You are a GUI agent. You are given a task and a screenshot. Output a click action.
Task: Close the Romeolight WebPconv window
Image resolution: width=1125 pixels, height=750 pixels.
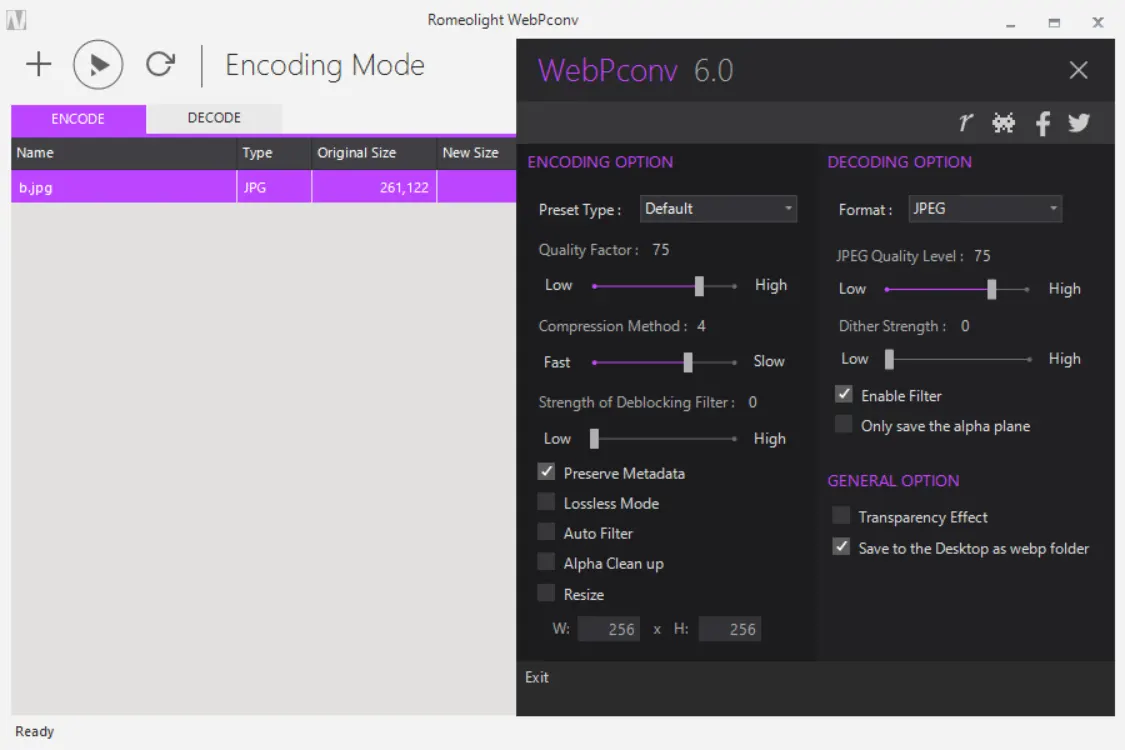(x=1098, y=23)
